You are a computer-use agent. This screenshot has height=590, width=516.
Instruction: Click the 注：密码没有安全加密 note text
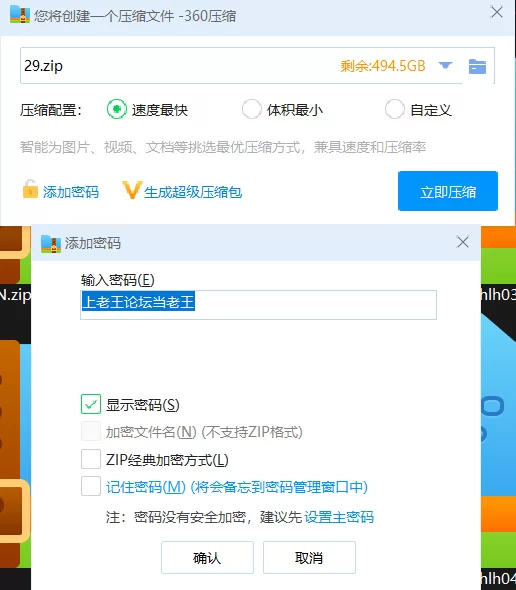pyautogui.click(x=205, y=517)
